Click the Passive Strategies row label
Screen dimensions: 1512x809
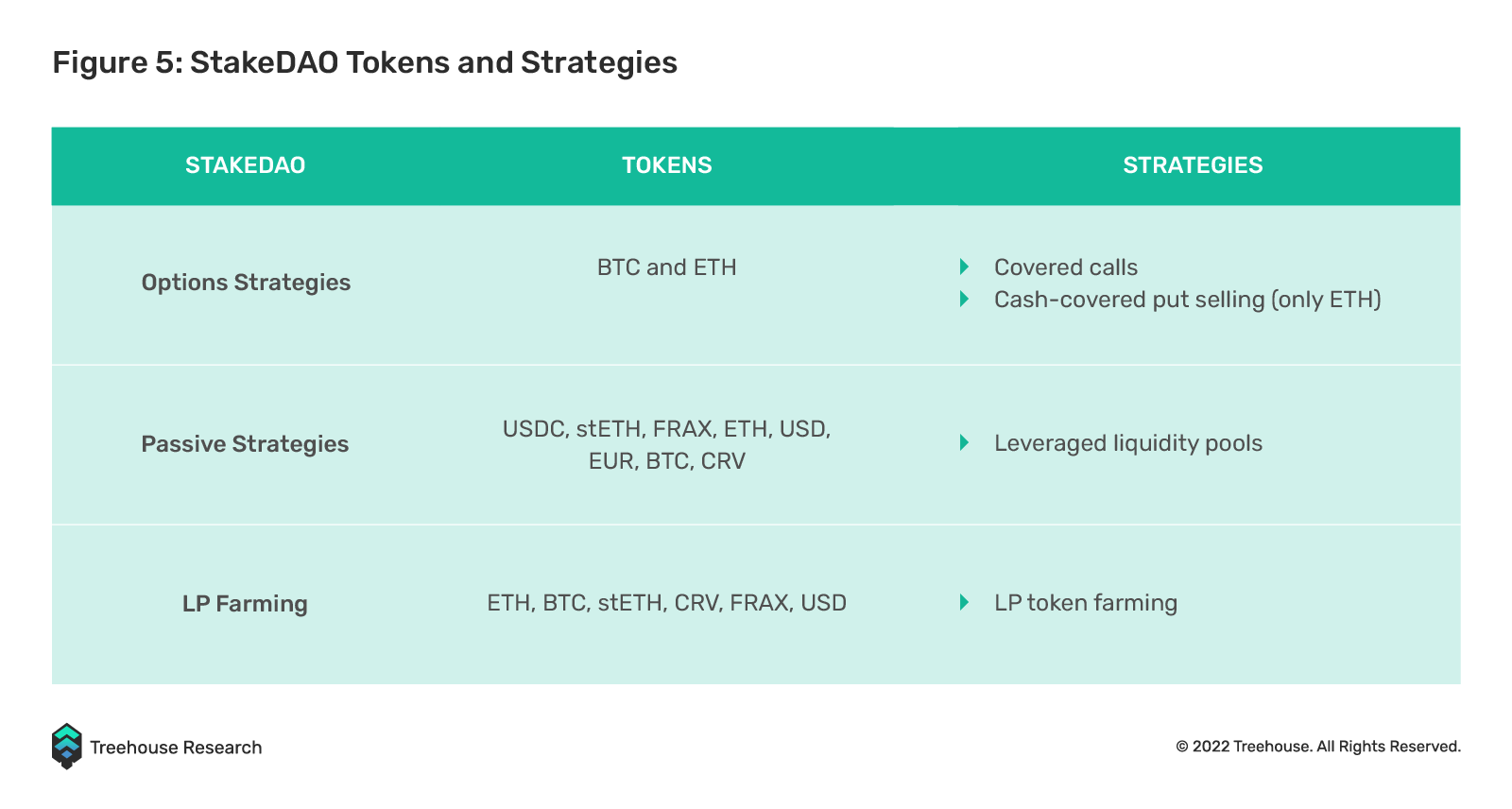(245, 444)
